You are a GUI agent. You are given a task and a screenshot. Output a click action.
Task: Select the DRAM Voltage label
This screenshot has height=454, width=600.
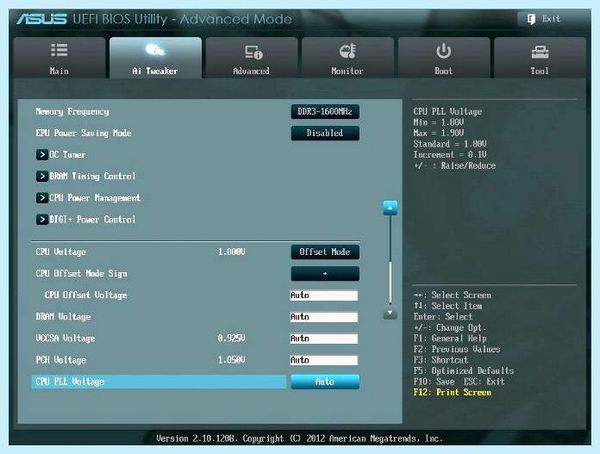[x=63, y=317]
